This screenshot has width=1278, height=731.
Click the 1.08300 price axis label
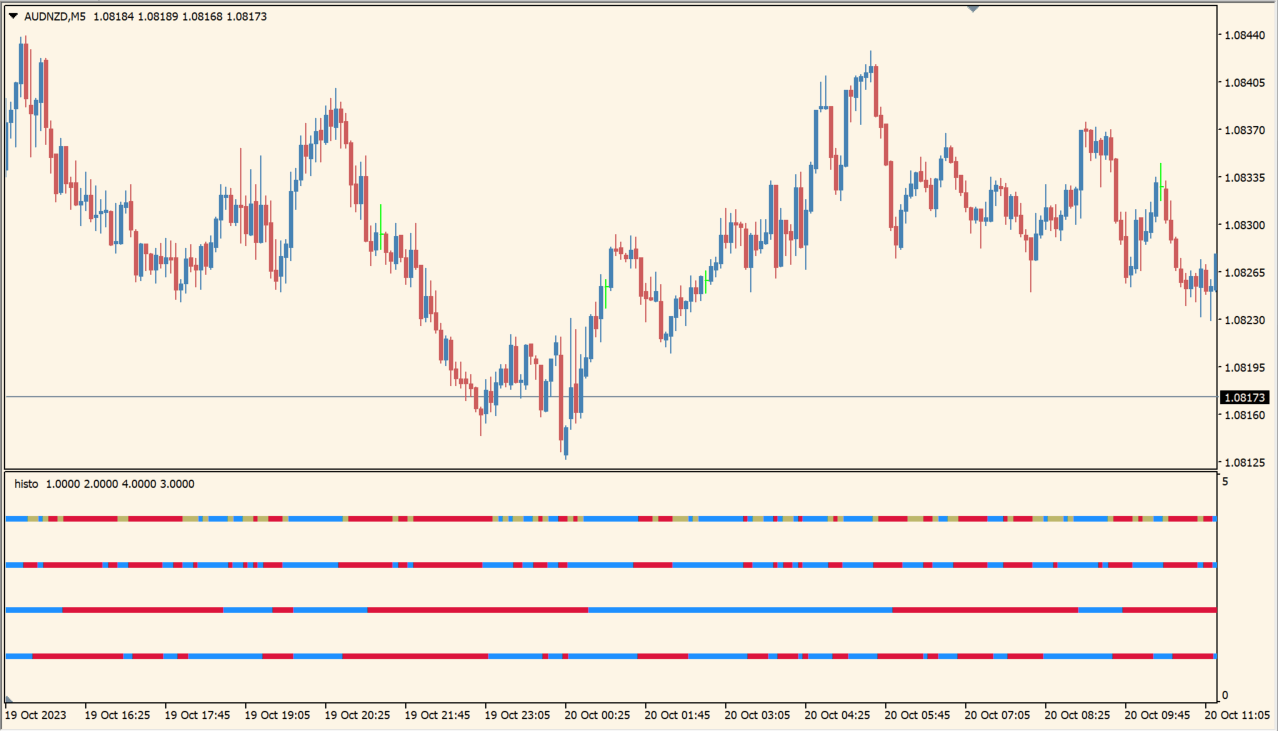(x=1244, y=225)
